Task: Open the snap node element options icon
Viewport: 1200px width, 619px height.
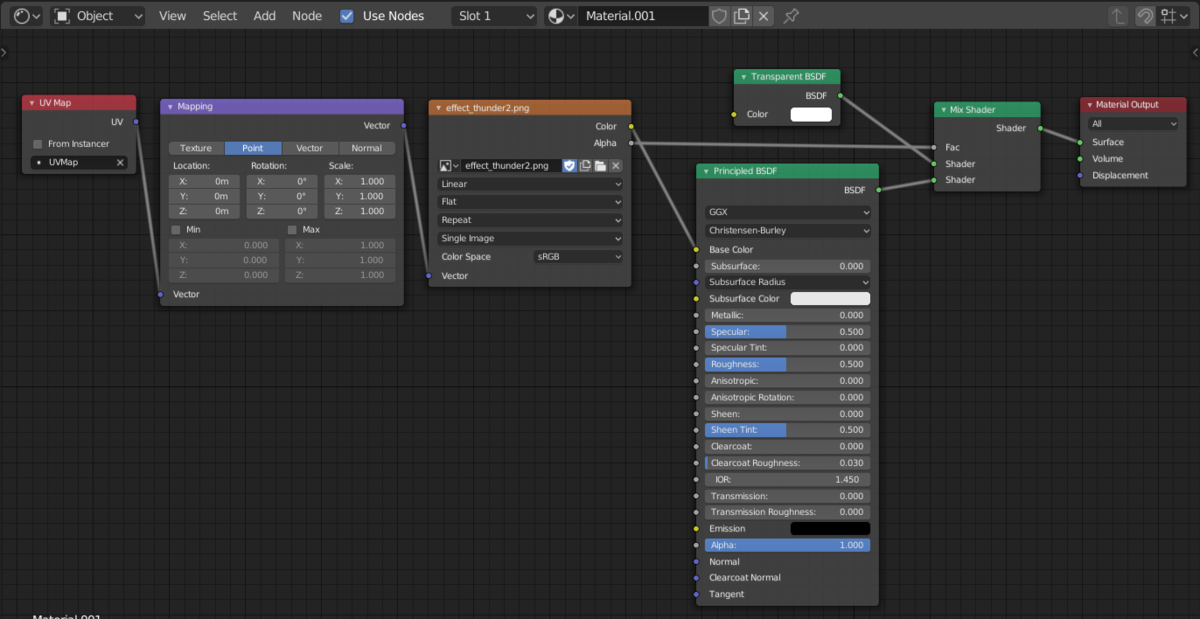Action: pyautogui.click(x=1174, y=16)
